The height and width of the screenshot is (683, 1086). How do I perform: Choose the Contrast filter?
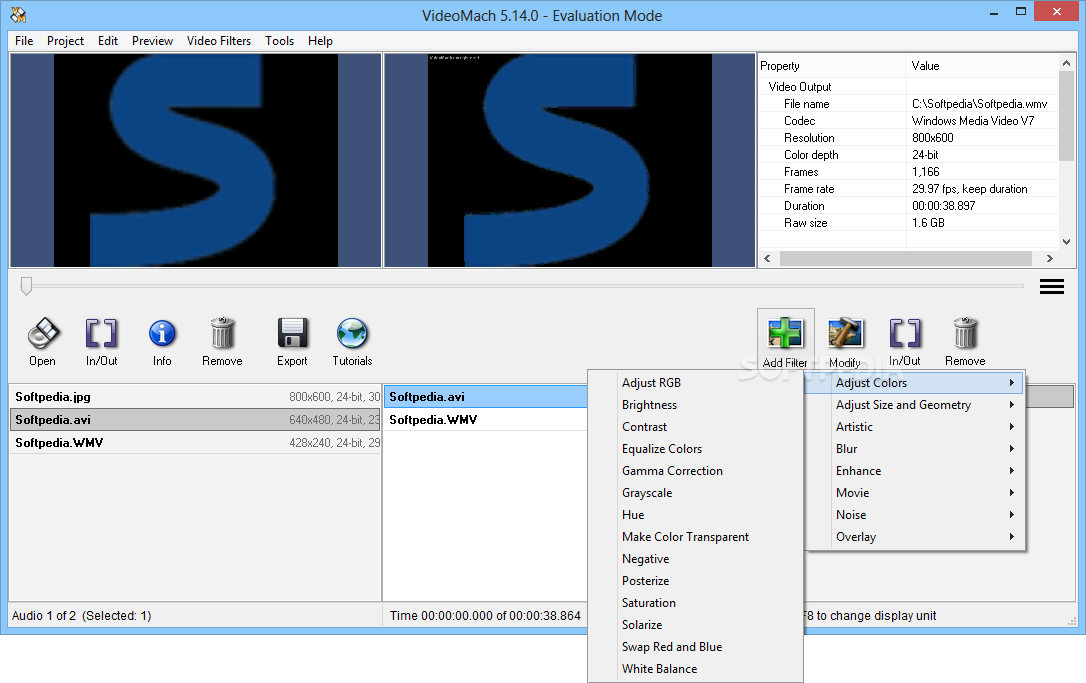pos(695,427)
